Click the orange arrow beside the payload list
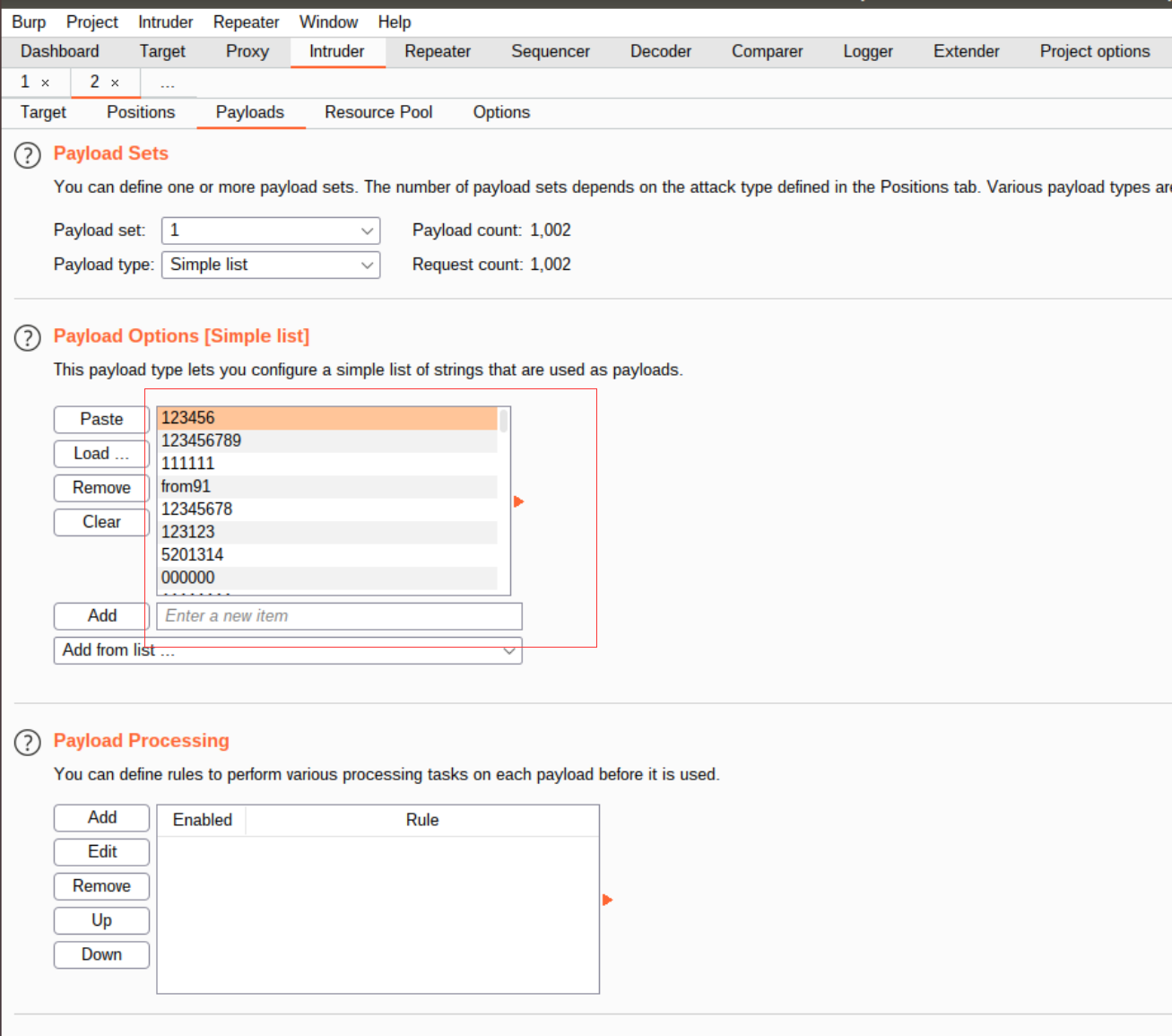Image resolution: width=1172 pixels, height=1036 pixels. 518,501
